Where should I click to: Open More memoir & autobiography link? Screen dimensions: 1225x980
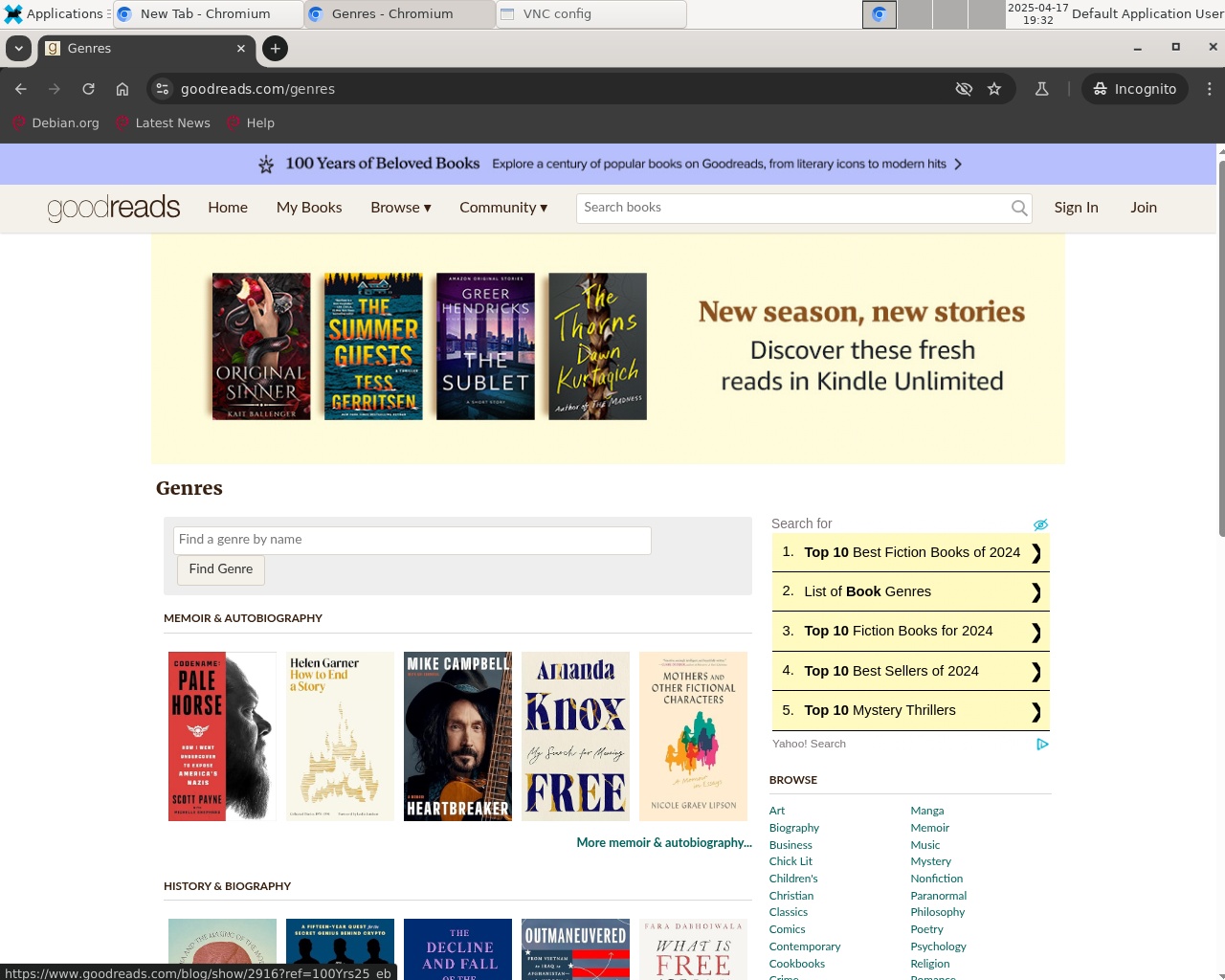pos(664,843)
